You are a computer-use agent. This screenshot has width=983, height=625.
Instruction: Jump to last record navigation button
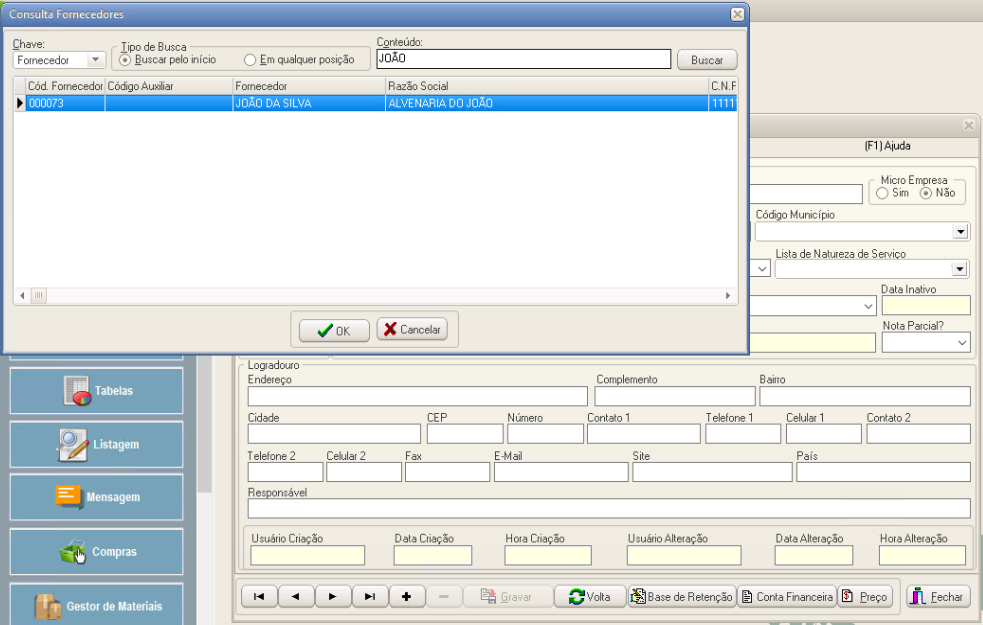[x=369, y=596]
